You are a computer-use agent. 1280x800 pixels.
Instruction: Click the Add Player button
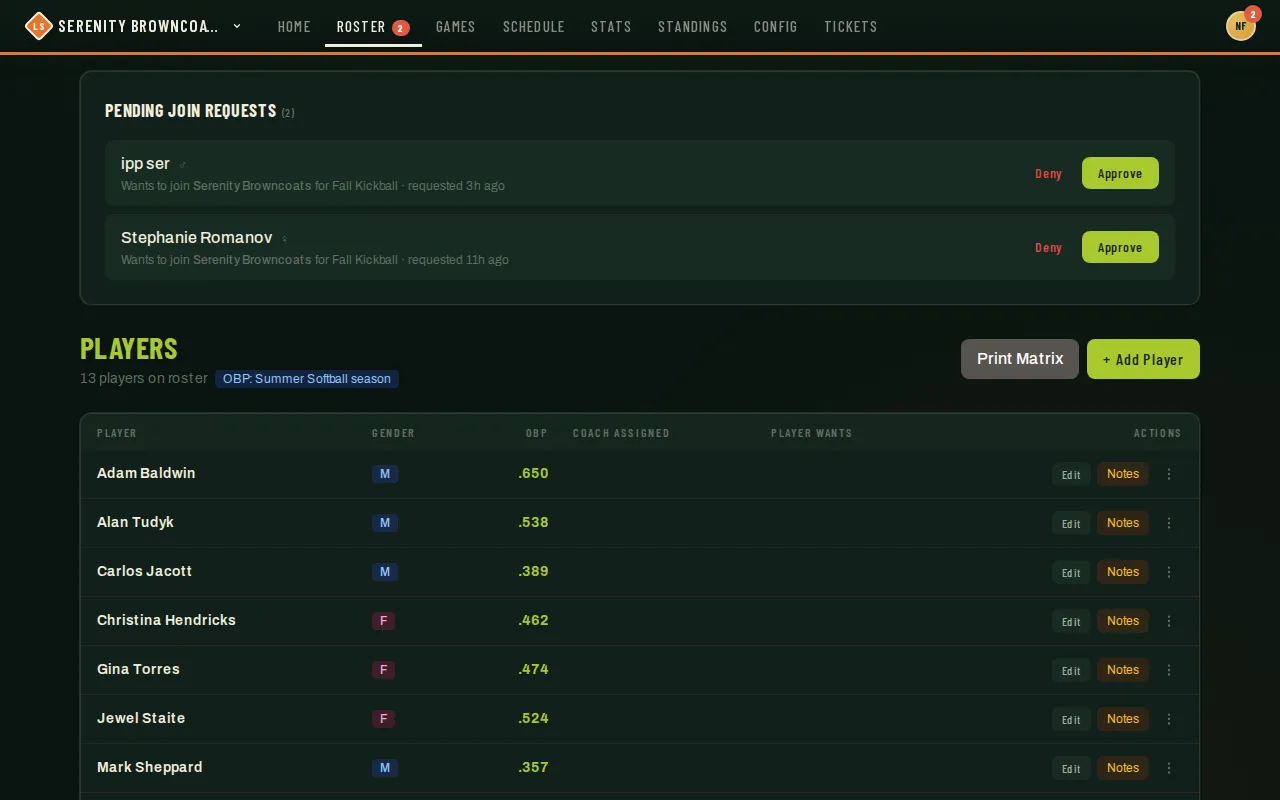1143,359
